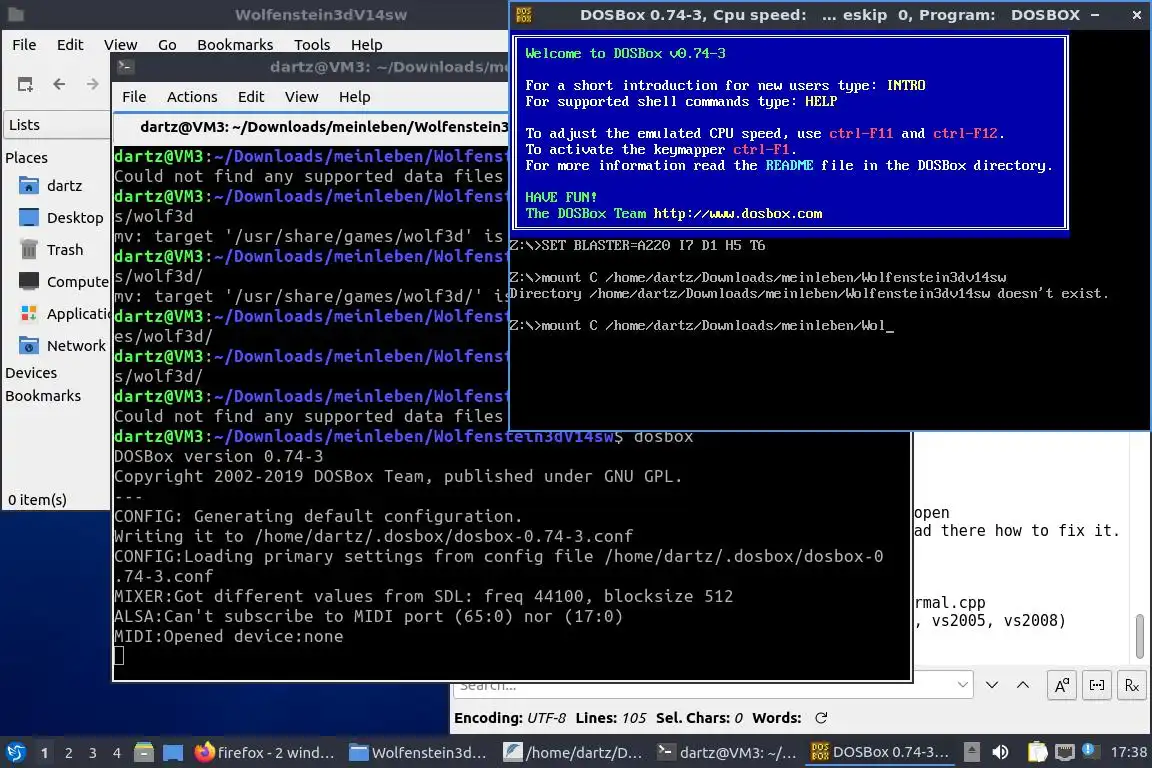Switch to workspace 2
The width and height of the screenshot is (1152, 768).
pyautogui.click(x=69, y=753)
